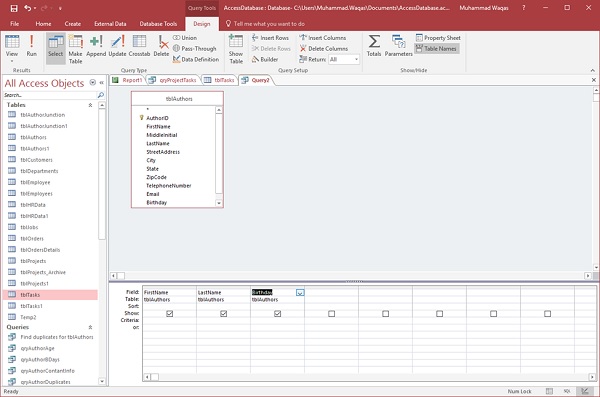
Task: Click the Property Sheet button
Action: [438, 38]
